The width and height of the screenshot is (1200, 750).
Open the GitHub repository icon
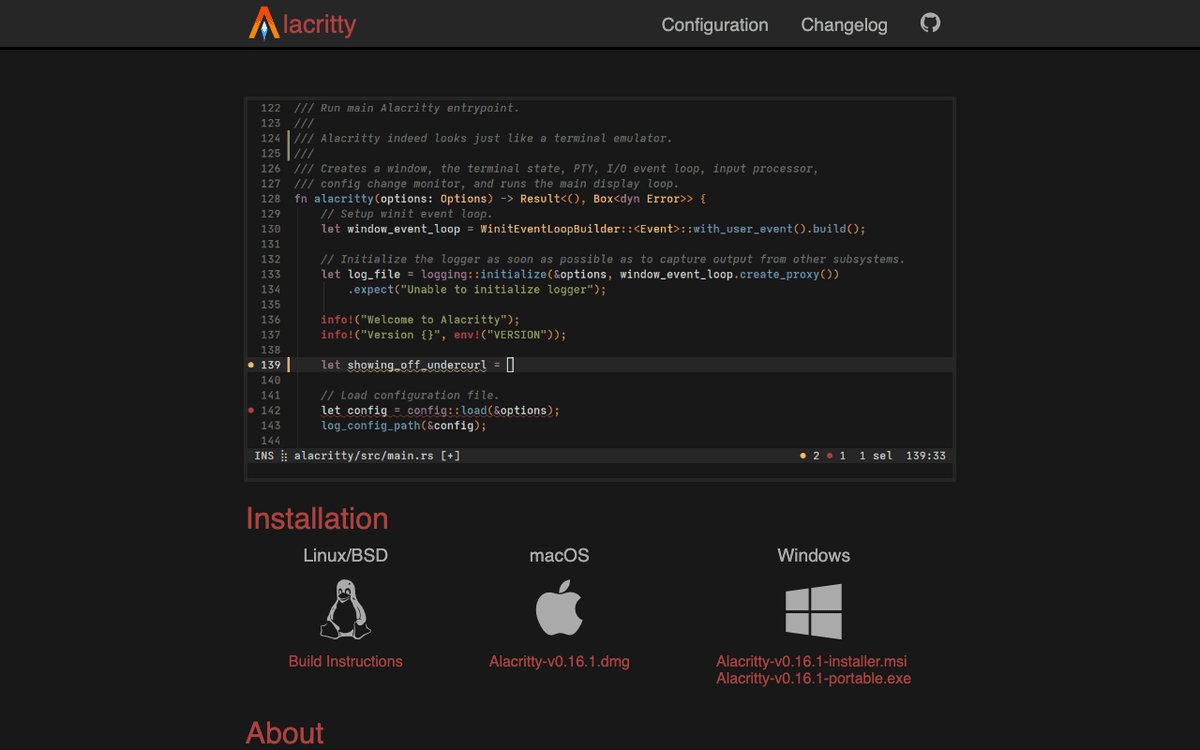coord(930,23)
